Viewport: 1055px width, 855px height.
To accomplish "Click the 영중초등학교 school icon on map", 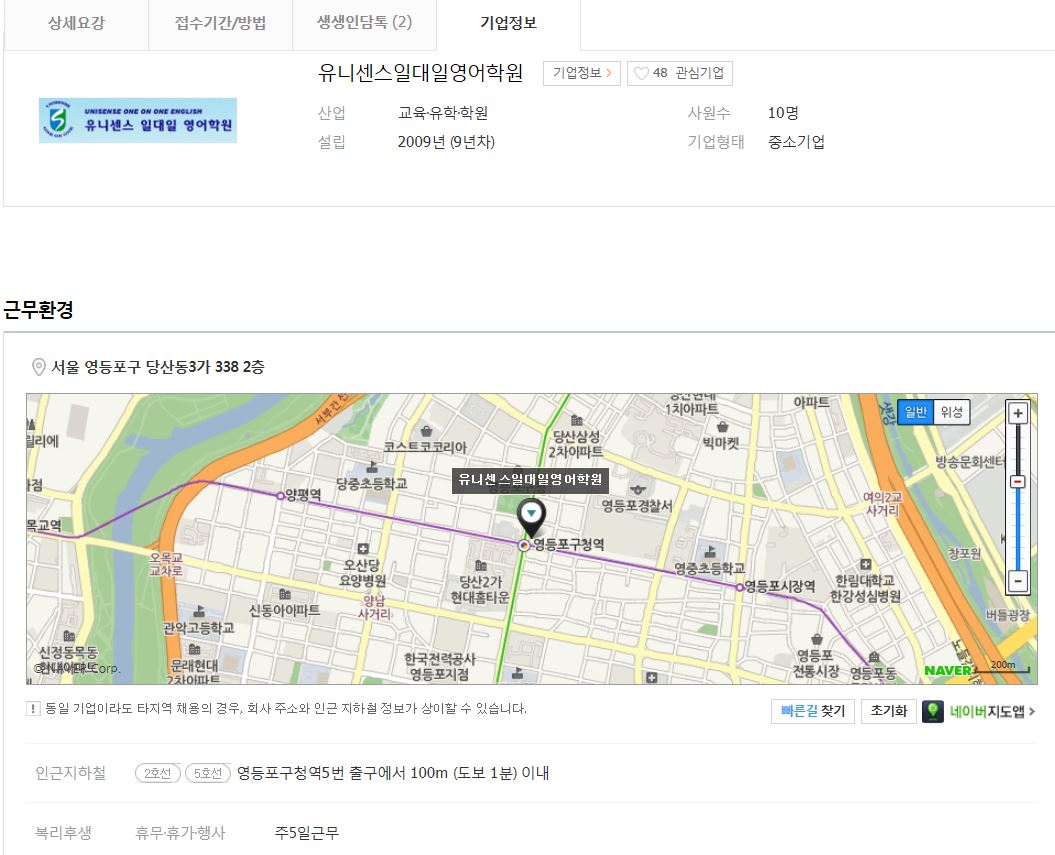I will (x=709, y=552).
